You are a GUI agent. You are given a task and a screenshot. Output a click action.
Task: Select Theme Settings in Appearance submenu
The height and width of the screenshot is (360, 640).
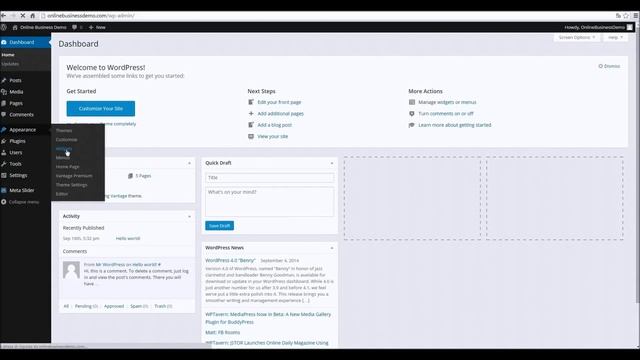(71, 185)
